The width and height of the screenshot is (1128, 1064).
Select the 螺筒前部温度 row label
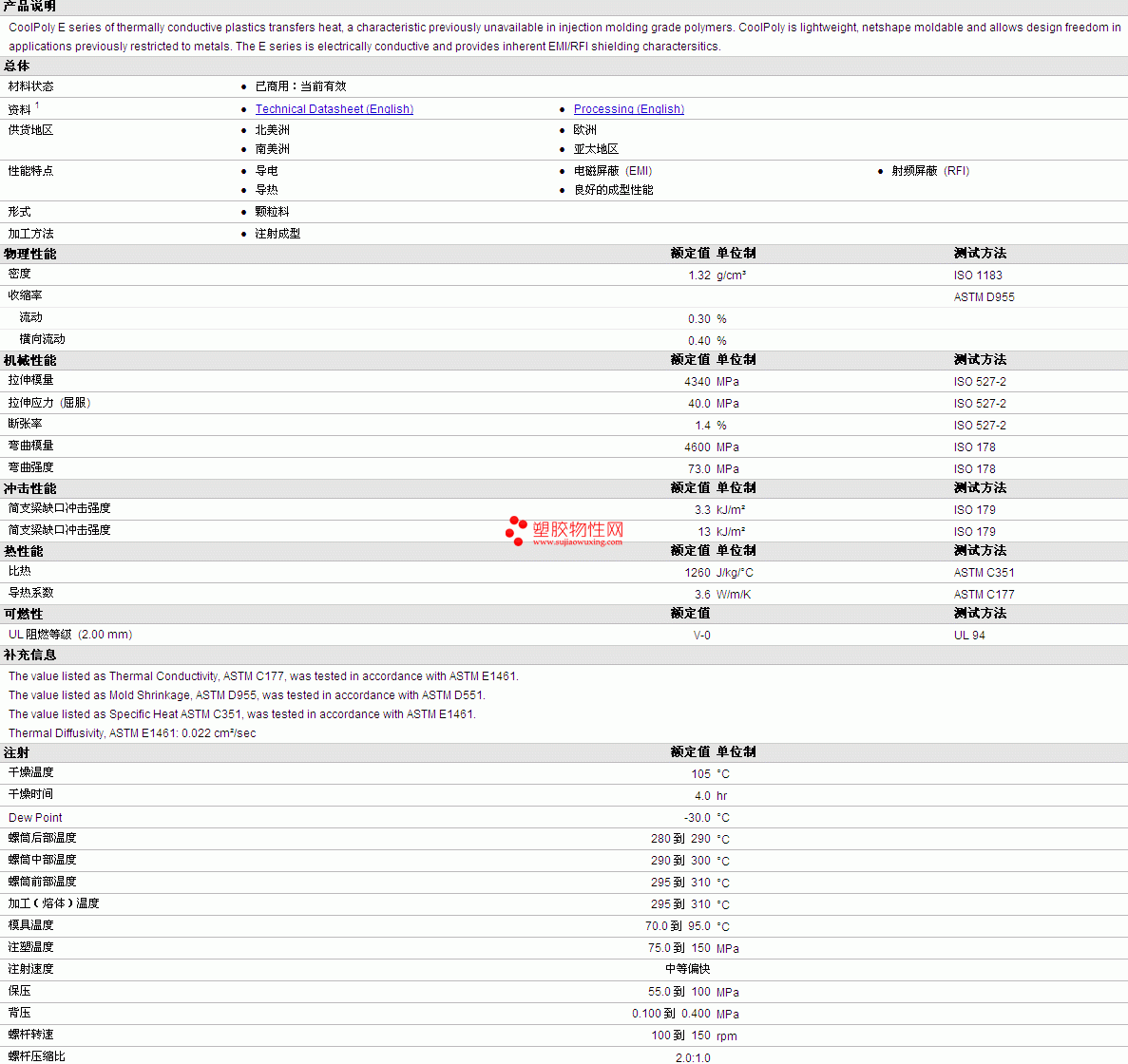pyautogui.click(x=42, y=882)
